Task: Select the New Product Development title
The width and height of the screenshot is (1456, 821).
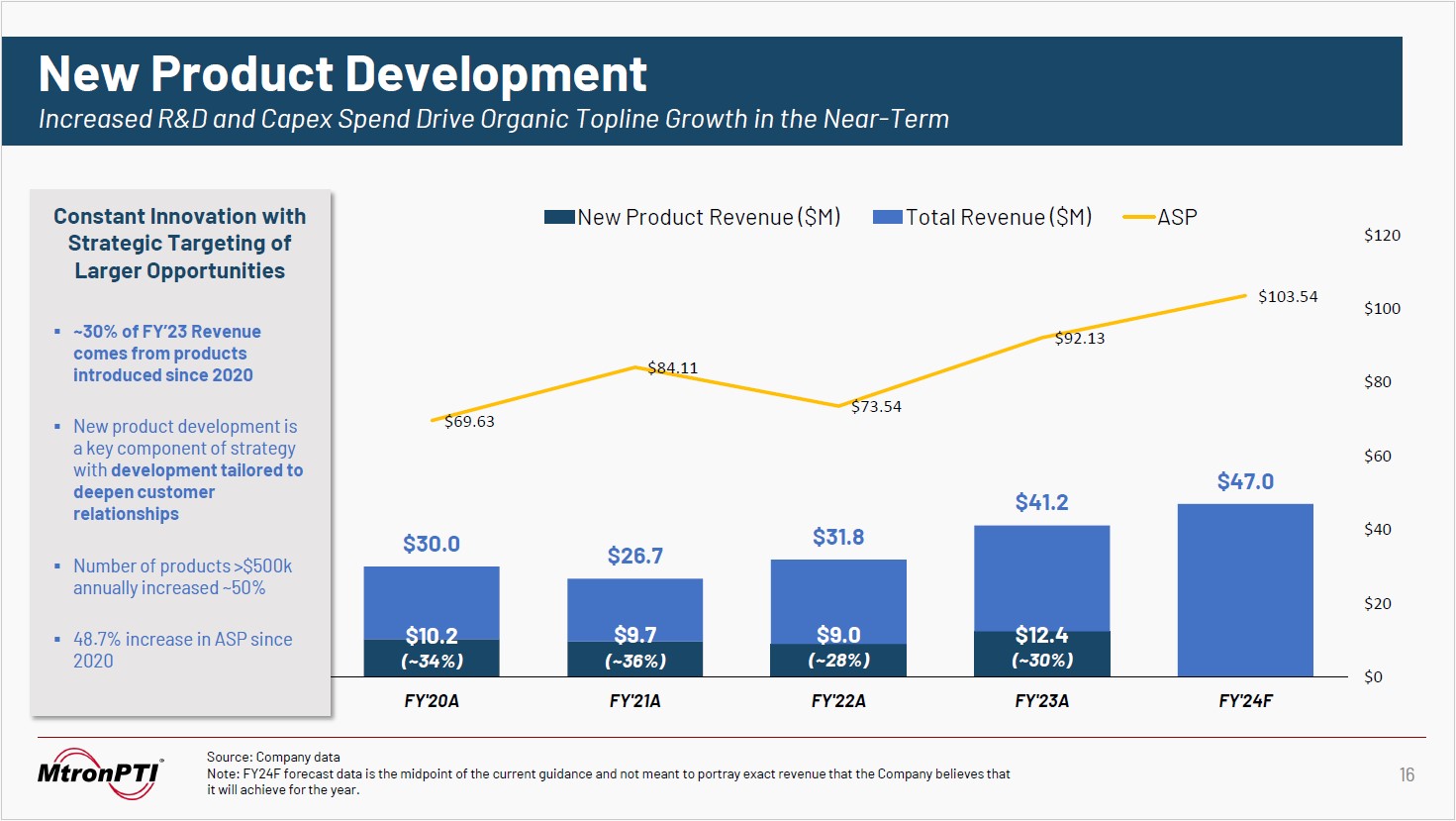Action: (342, 73)
